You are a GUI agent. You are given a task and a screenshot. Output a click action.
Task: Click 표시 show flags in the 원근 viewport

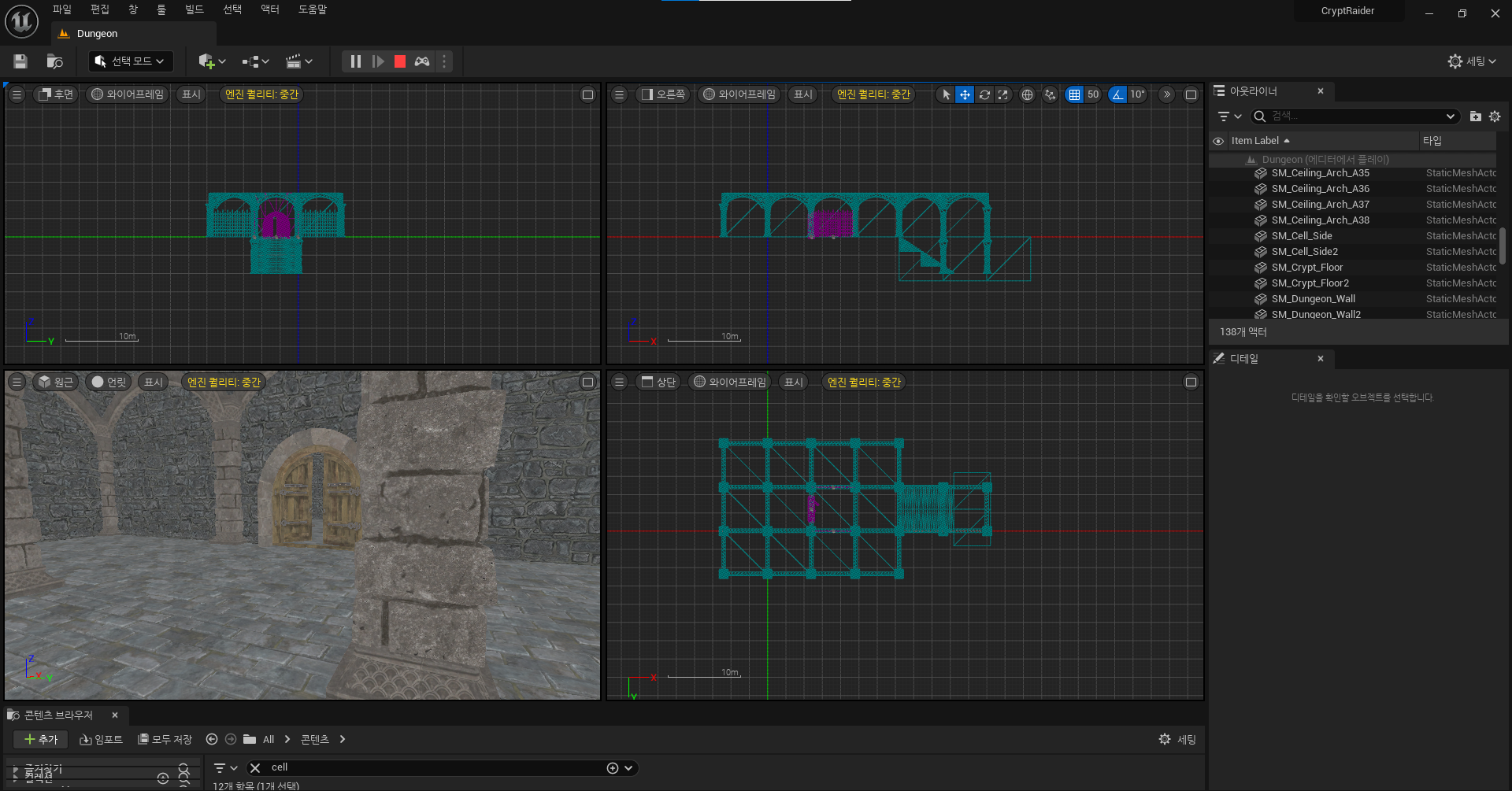pyautogui.click(x=153, y=383)
